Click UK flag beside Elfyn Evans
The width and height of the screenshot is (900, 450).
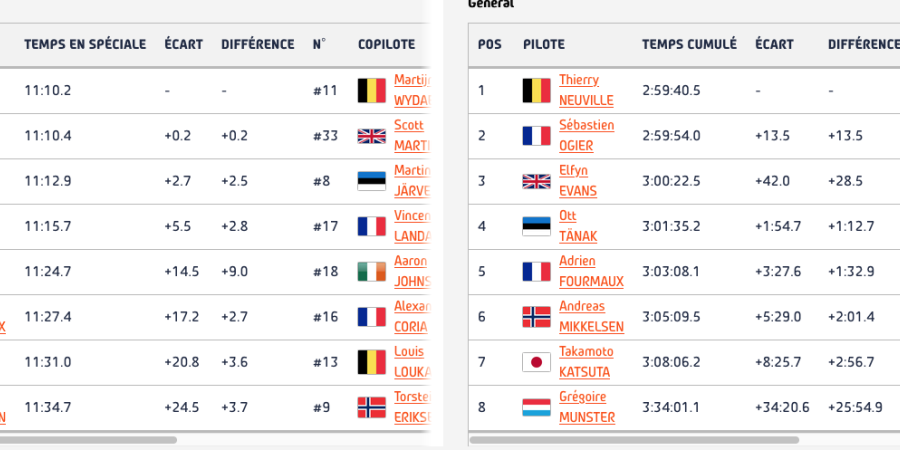click(x=537, y=181)
